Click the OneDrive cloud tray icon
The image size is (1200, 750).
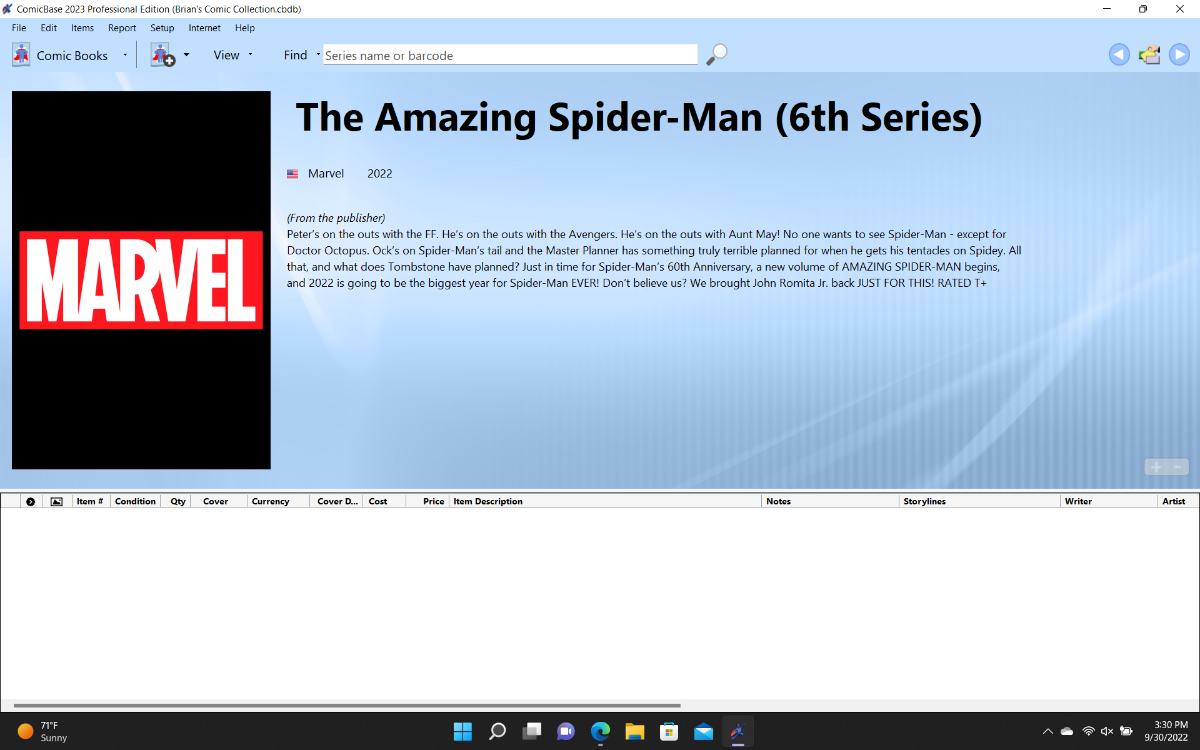(1067, 731)
